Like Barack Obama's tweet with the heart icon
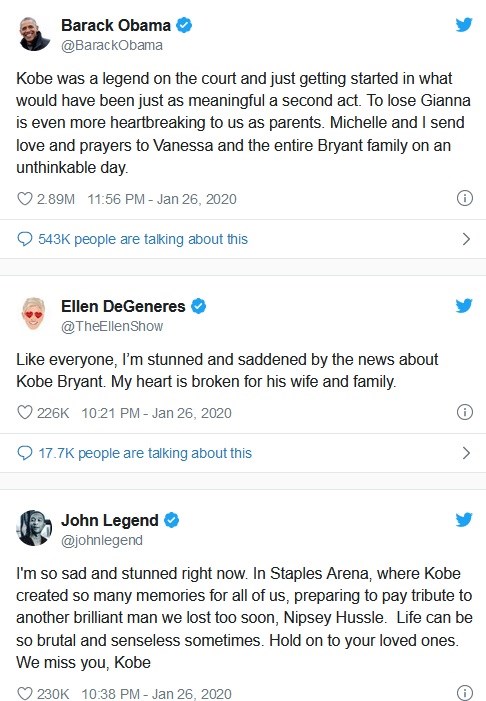Viewport: 486px width, 701px height. (x=25, y=198)
